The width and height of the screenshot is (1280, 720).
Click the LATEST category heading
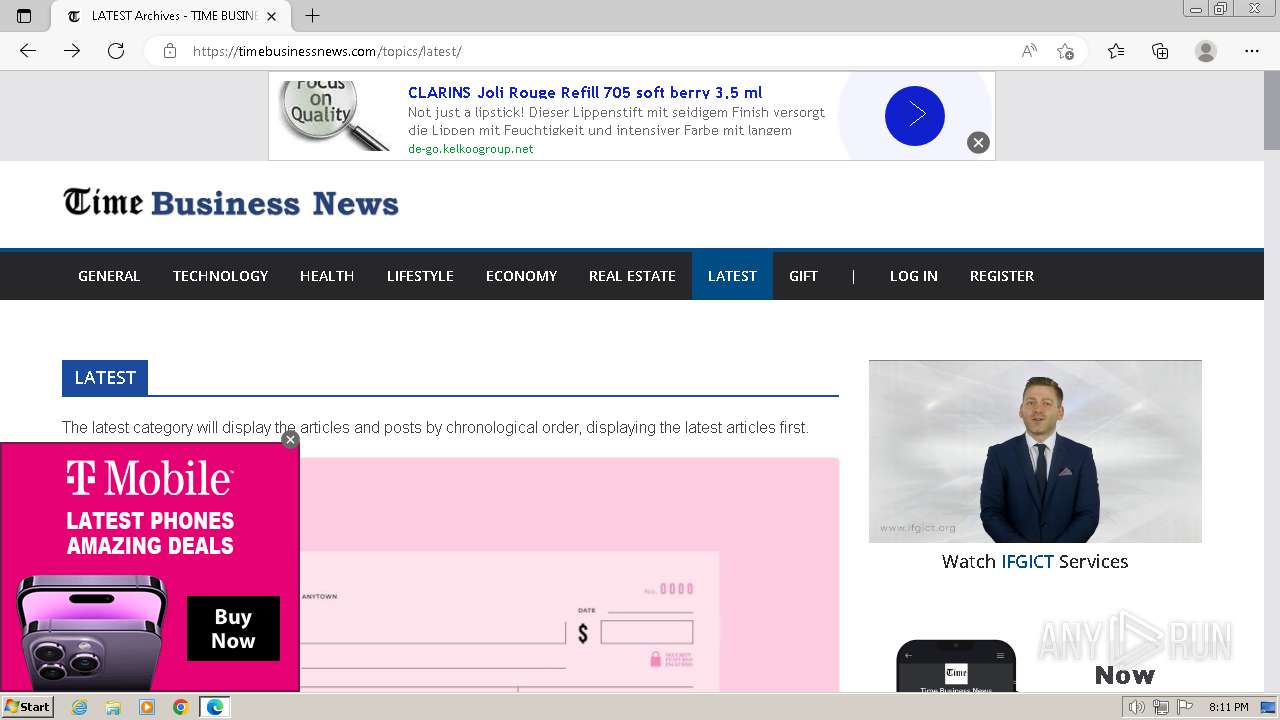pyautogui.click(x=105, y=378)
